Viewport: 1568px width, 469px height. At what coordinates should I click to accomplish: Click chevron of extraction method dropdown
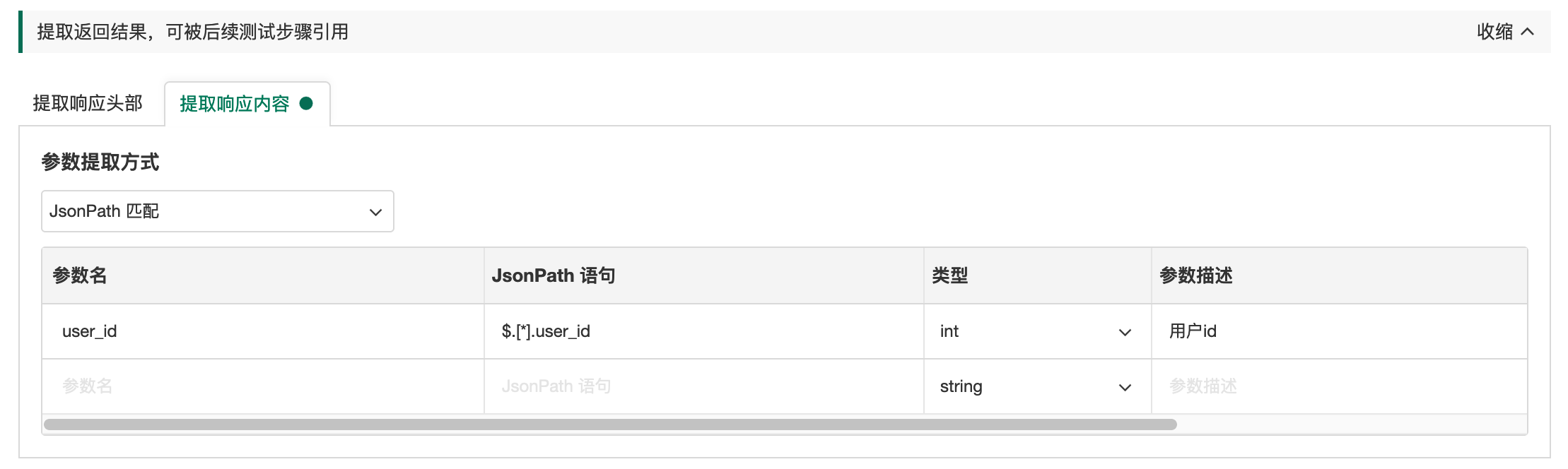point(375,212)
